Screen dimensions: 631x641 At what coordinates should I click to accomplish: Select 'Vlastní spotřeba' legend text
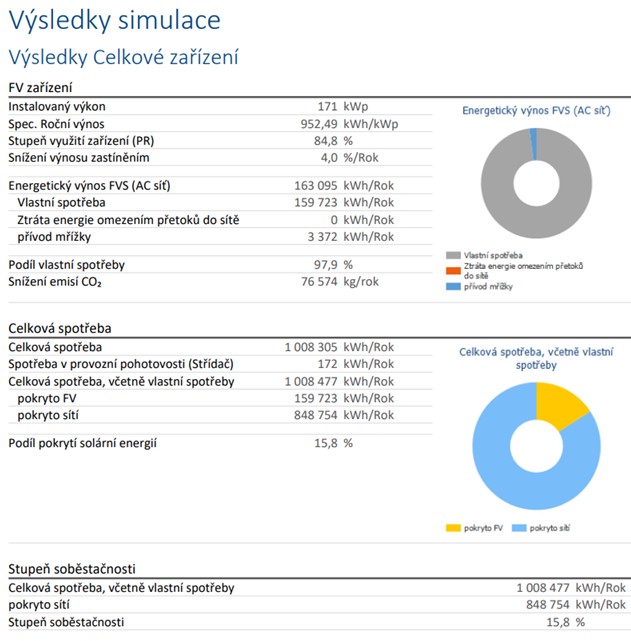pyautogui.click(x=493, y=256)
